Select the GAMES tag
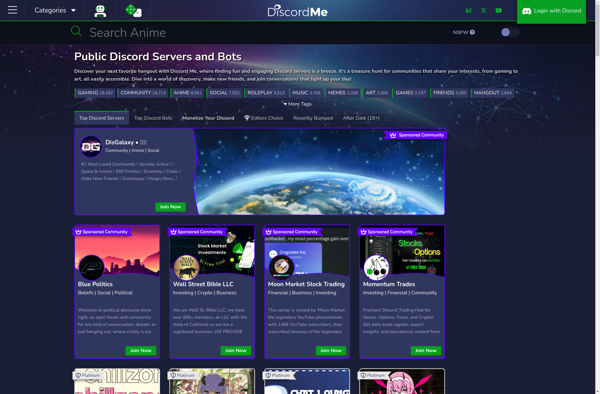This screenshot has height=394, width=600. (410, 93)
